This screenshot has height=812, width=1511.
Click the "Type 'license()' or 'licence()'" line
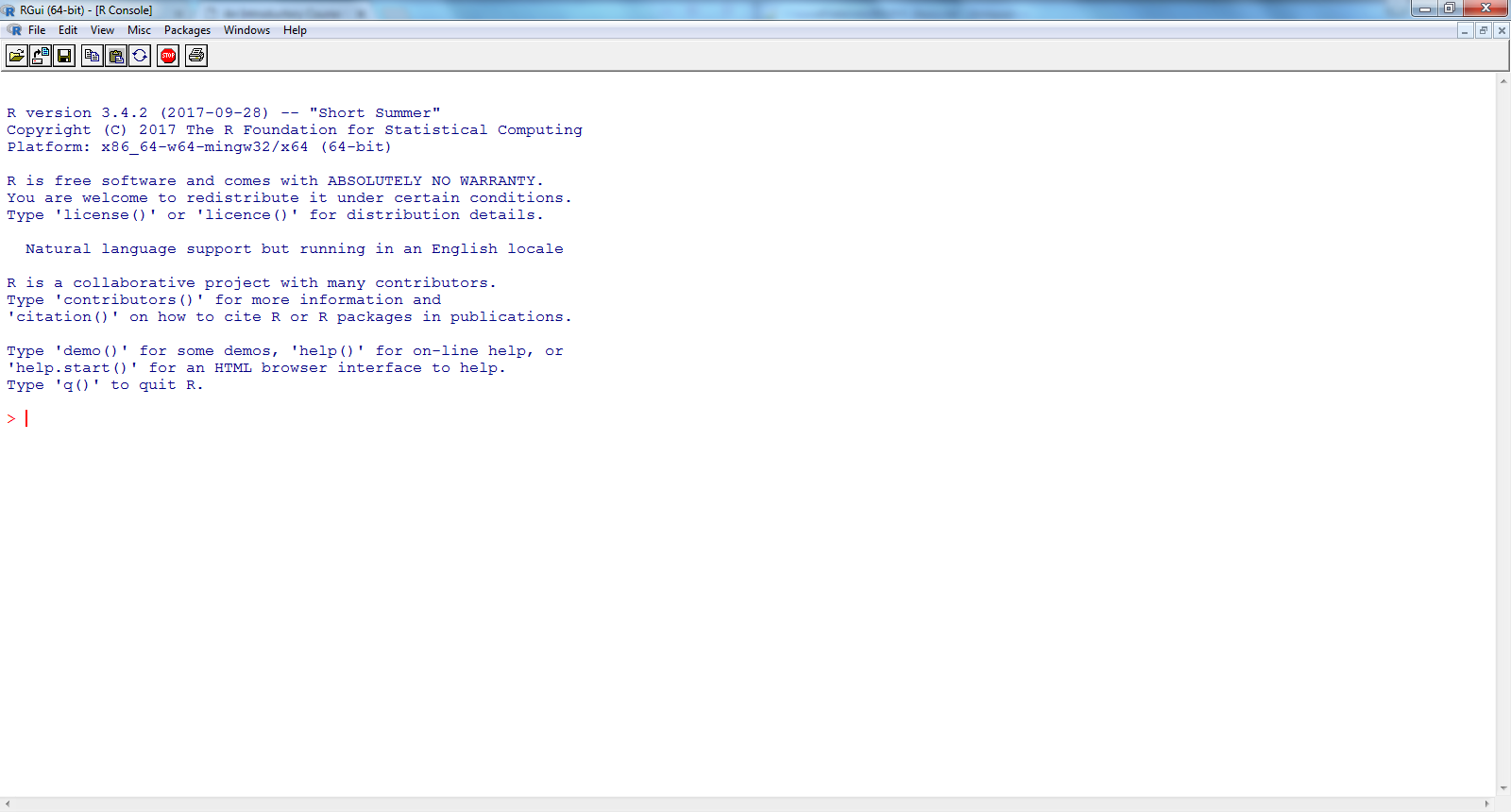(275, 215)
